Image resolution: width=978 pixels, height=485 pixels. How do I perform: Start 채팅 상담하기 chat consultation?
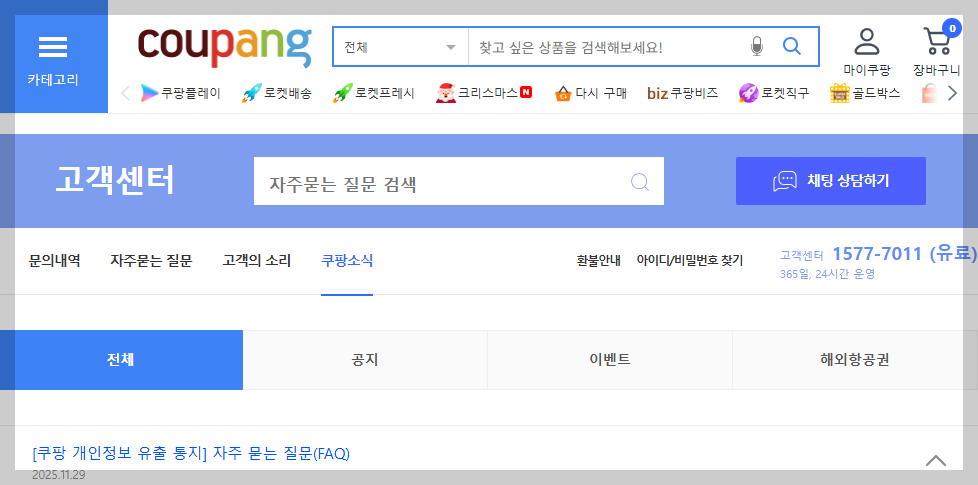pyautogui.click(x=831, y=181)
